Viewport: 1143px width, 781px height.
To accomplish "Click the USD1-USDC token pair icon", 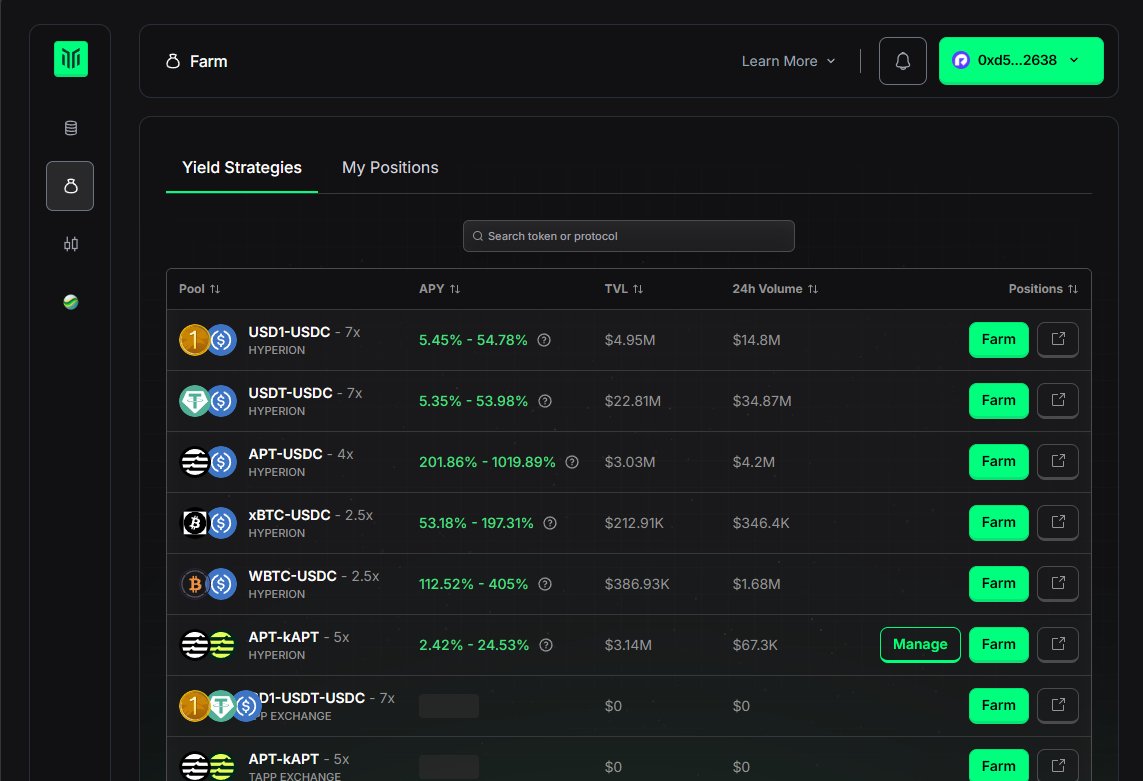I will 208,341.
